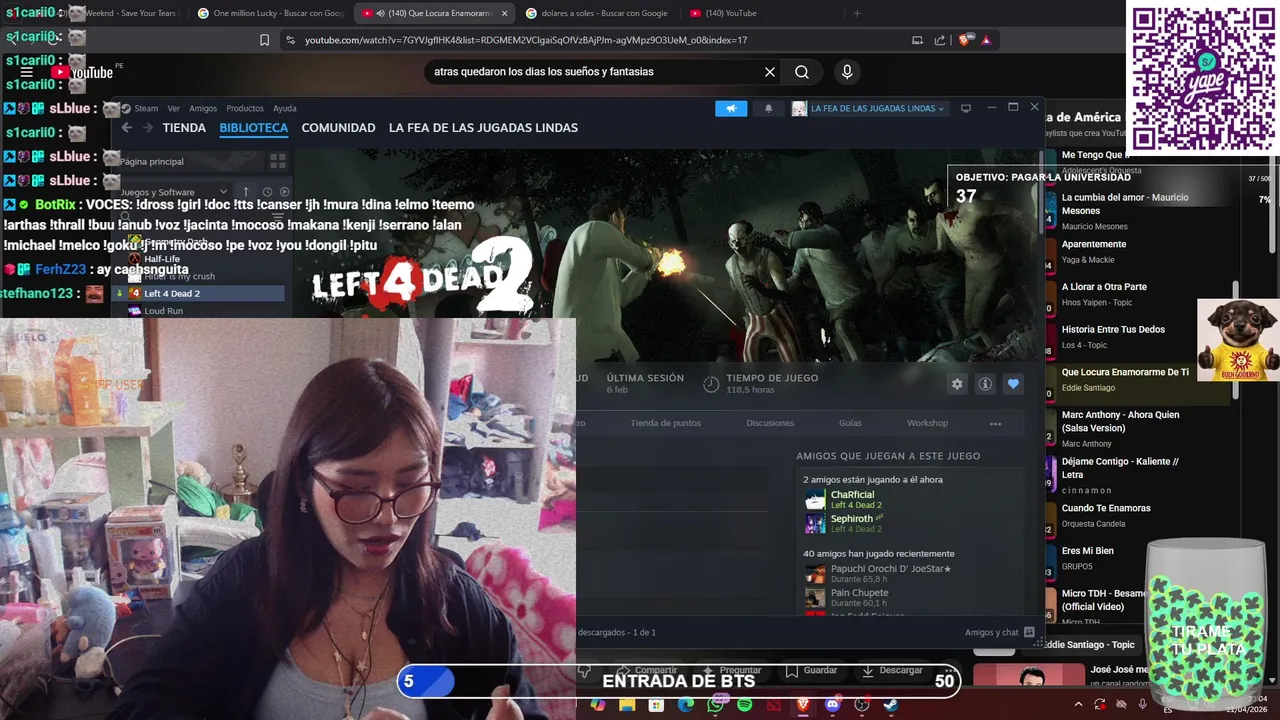Open LA FEA DE LAS JUGADAS LINDAS profile tab
Screen dimensions: 1280x720
(x=483, y=128)
